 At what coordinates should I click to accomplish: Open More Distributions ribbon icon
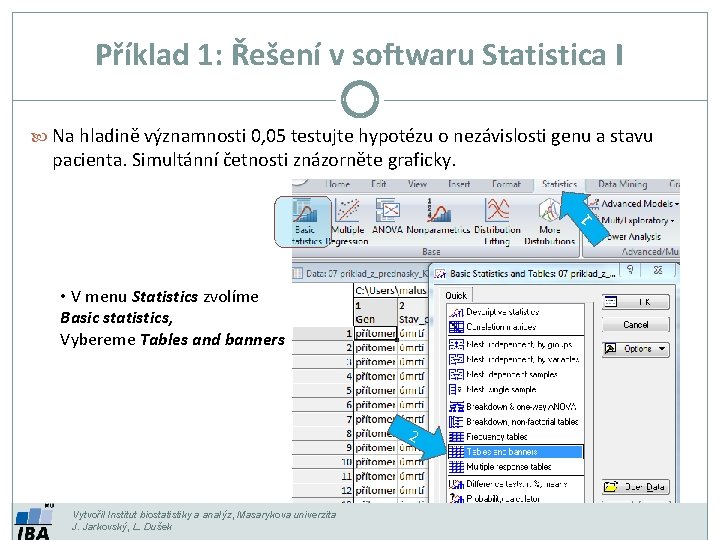pos(550,222)
